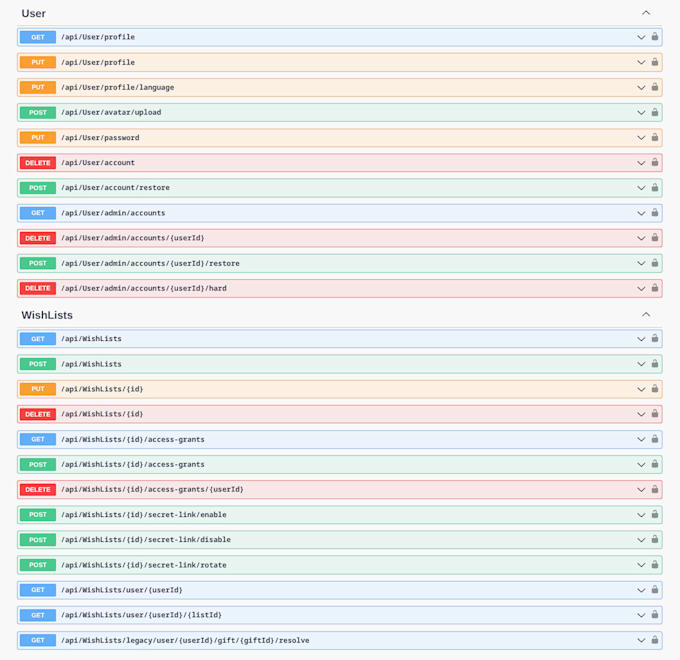Click lock on secret-link/enable endpoint
Screen dimensions: 680x660
654,514
